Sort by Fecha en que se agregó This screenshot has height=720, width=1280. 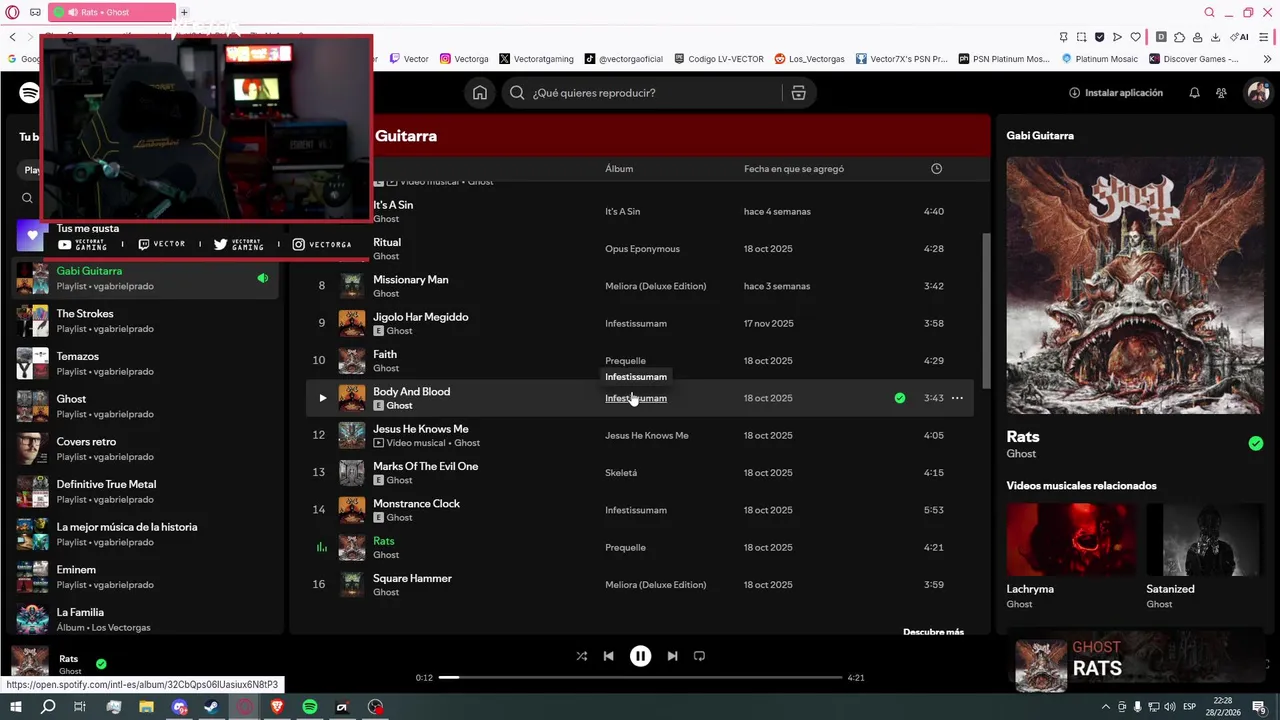point(794,169)
